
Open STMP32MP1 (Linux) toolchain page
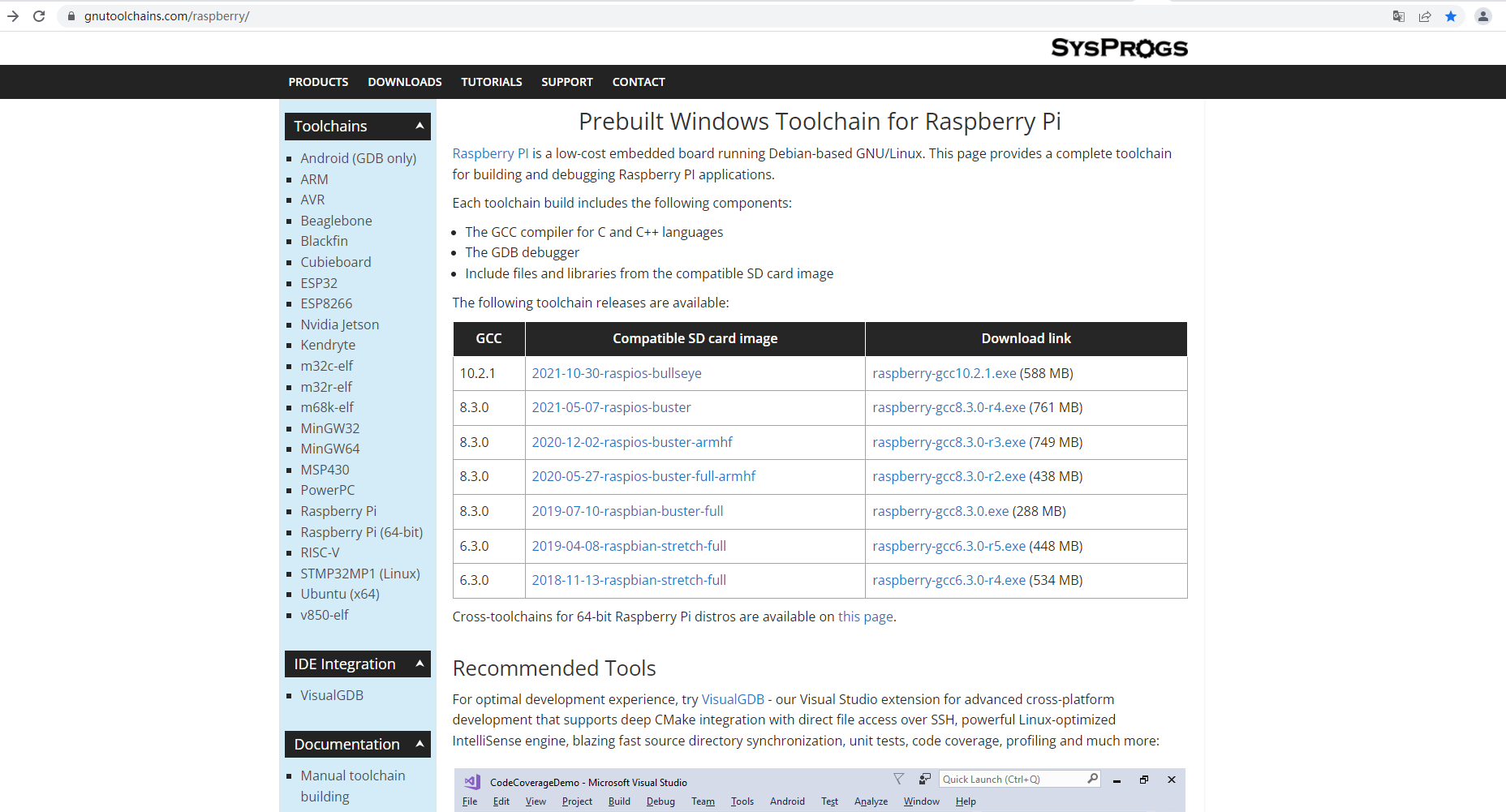click(360, 574)
